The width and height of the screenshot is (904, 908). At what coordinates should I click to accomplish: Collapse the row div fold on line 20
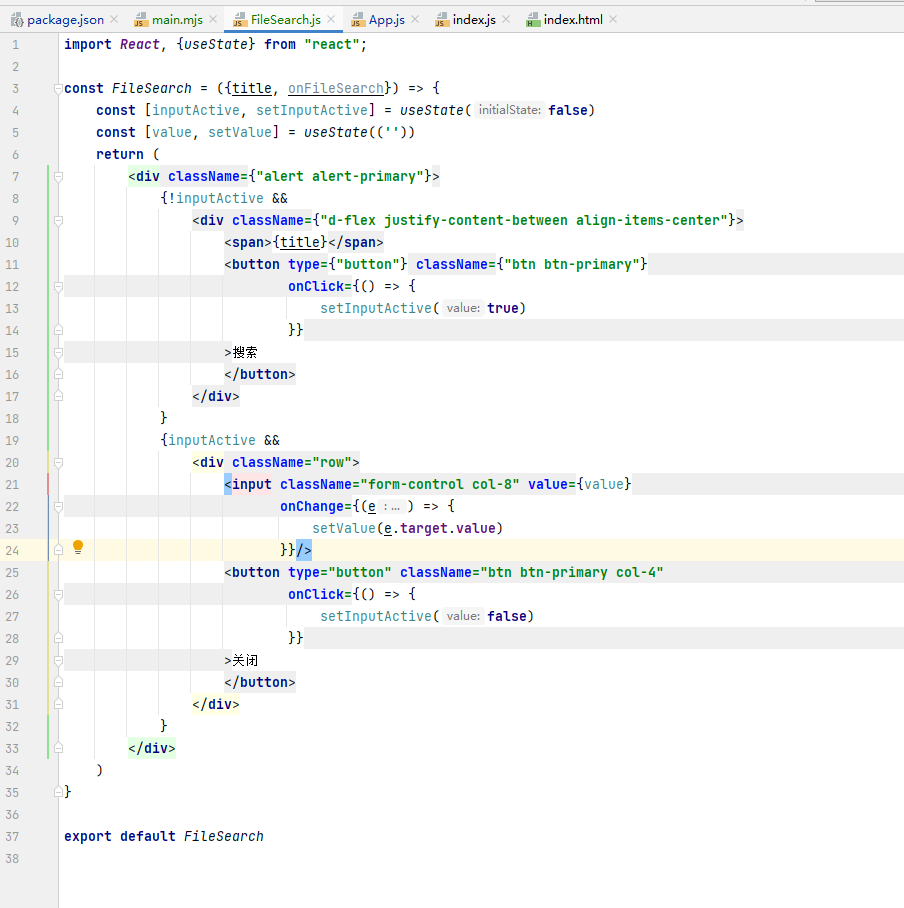click(x=58, y=463)
